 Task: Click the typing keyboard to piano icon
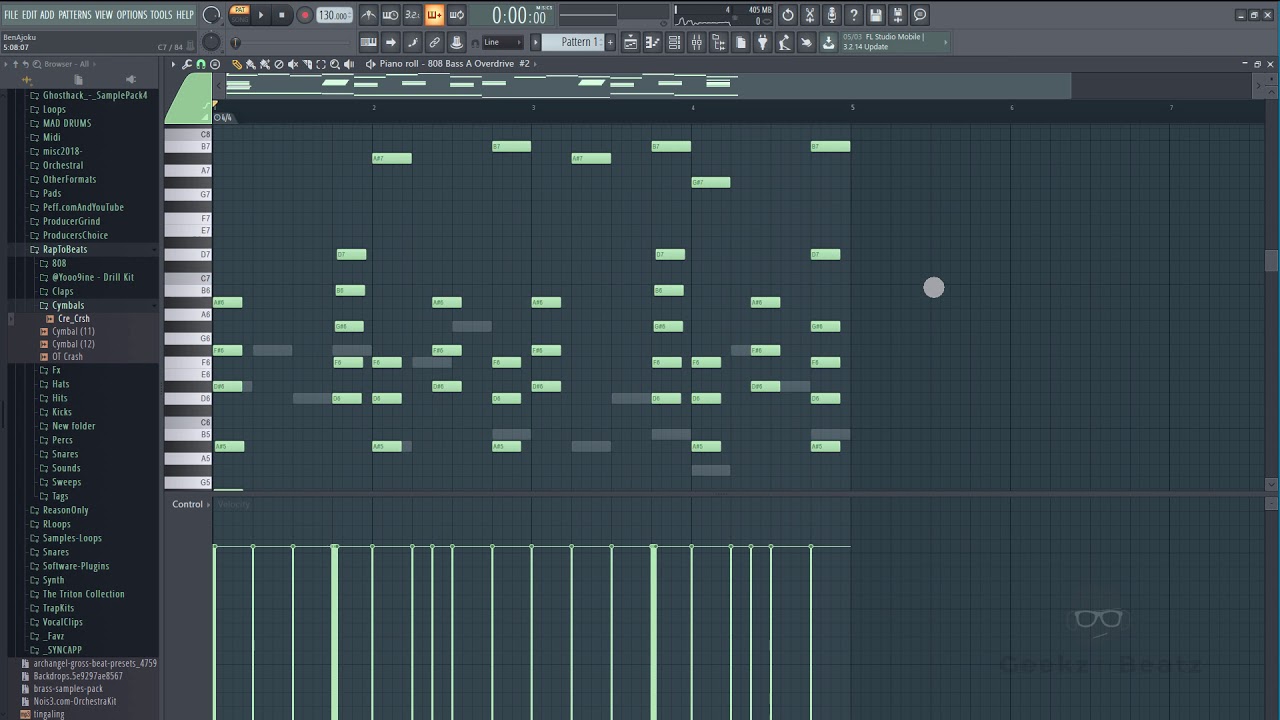[x=368, y=42]
